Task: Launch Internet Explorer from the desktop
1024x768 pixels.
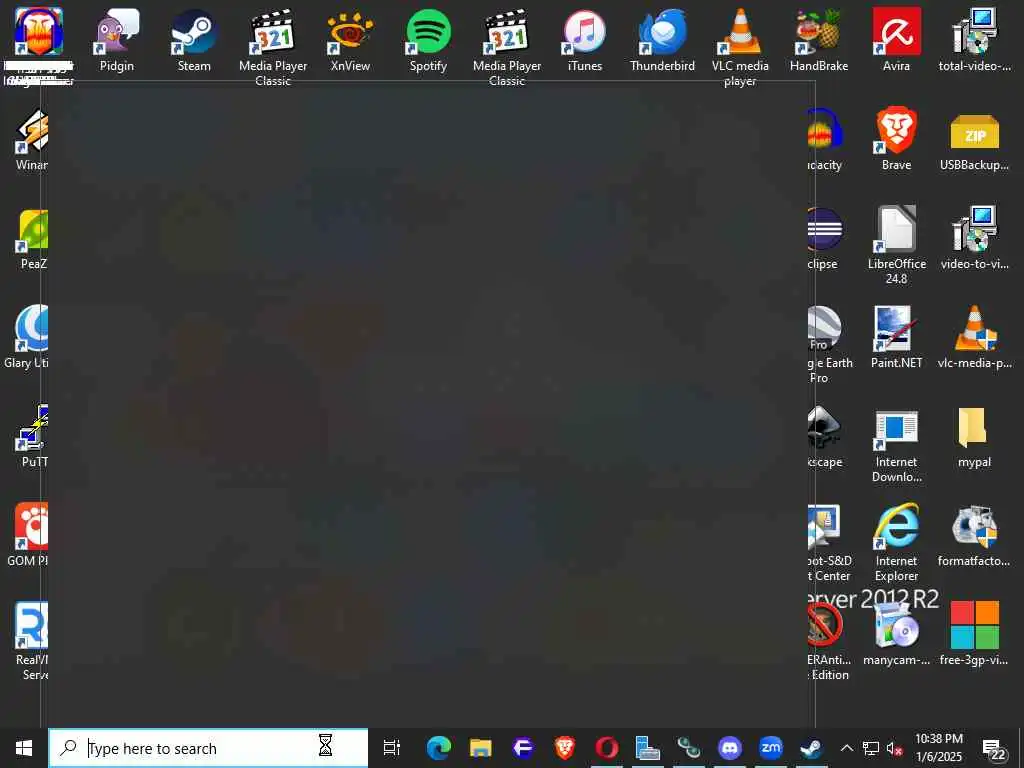Action: [x=897, y=542]
